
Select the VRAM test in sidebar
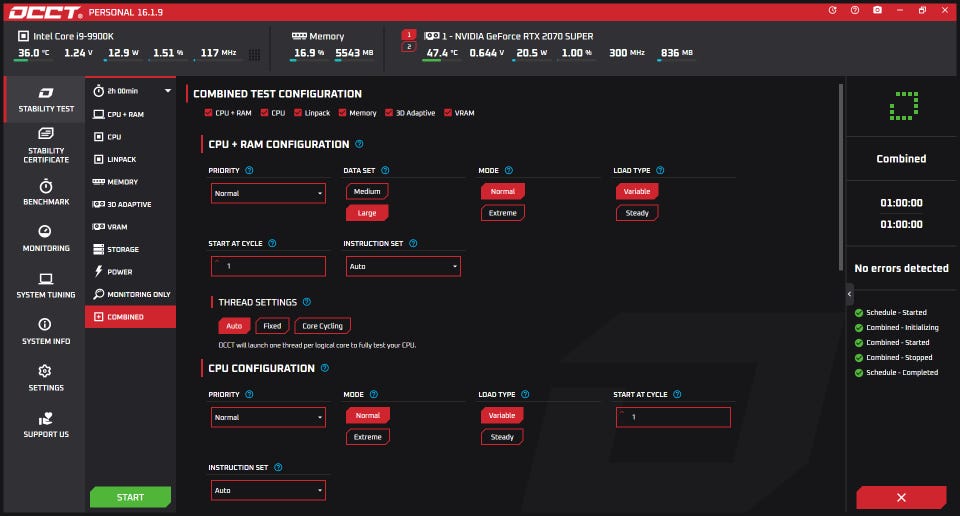pos(130,226)
